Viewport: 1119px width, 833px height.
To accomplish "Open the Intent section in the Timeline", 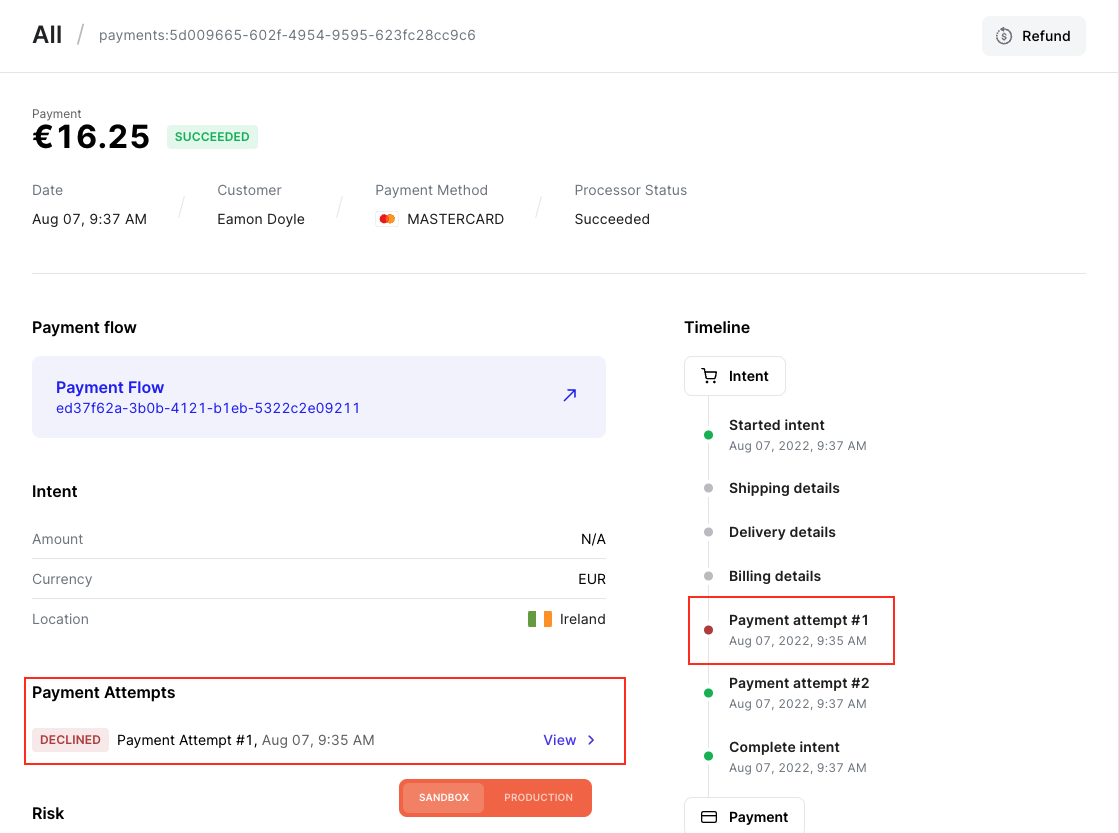I will coord(735,375).
